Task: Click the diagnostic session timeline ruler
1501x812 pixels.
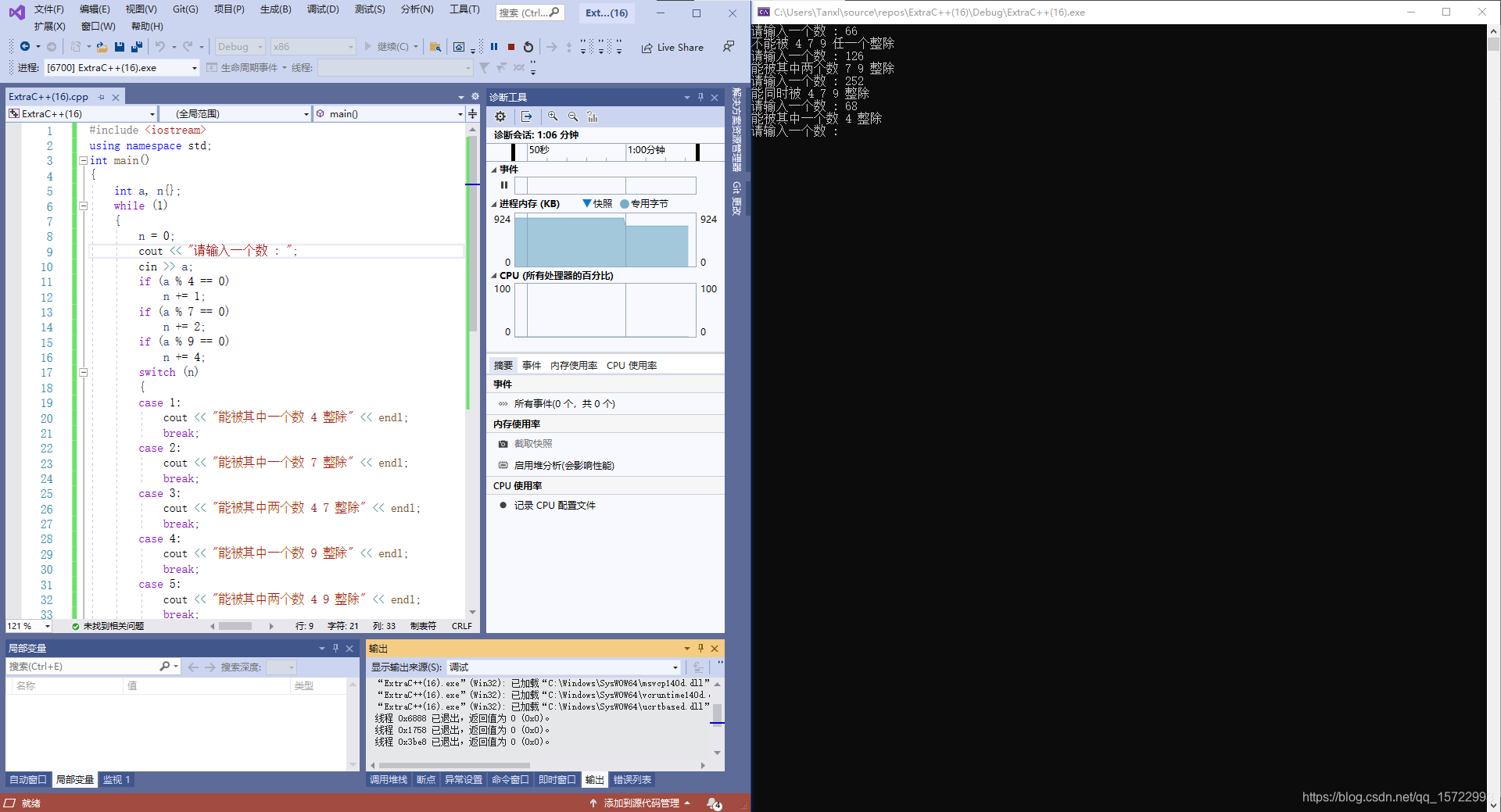Action: click(605, 151)
